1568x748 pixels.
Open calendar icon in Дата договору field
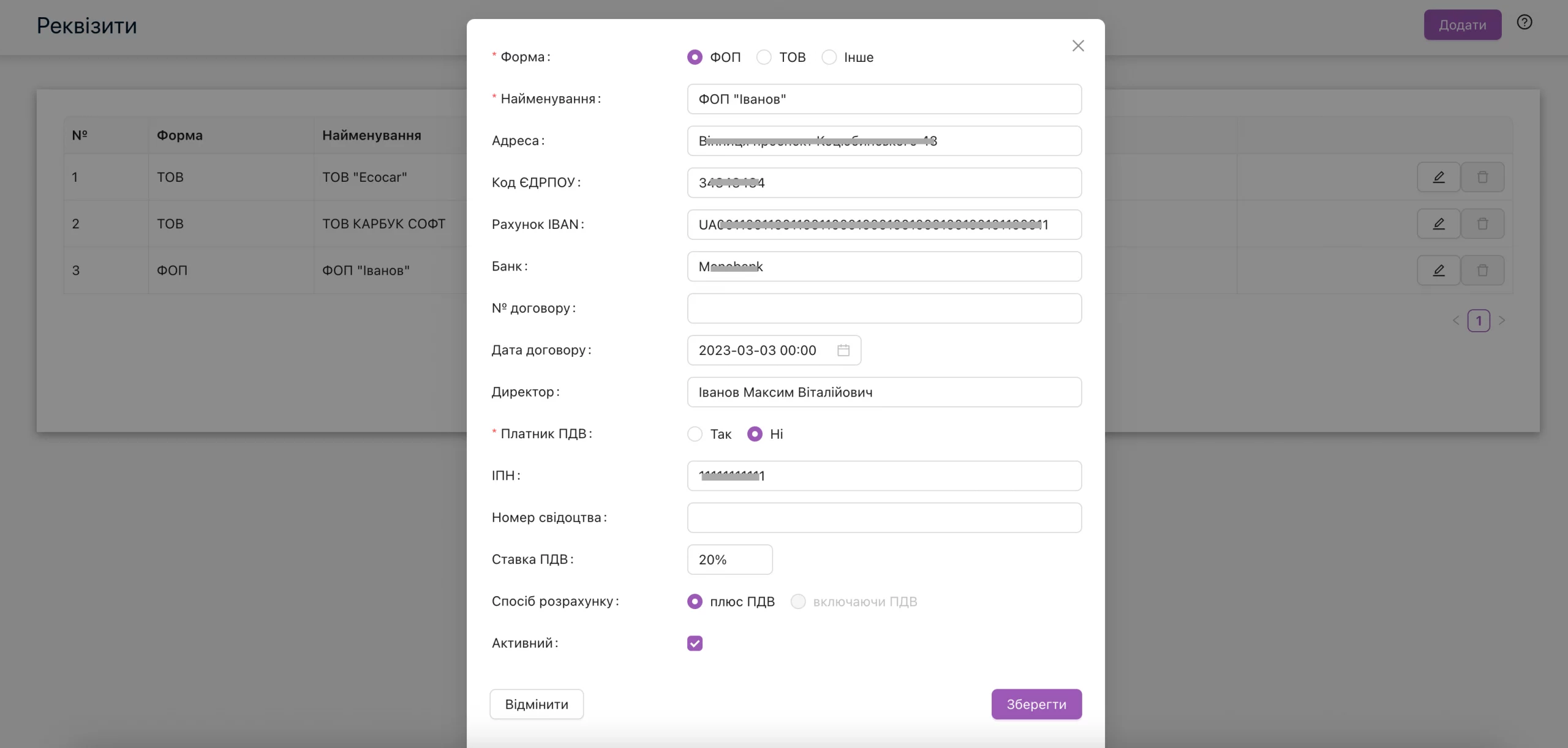point(843,350)
